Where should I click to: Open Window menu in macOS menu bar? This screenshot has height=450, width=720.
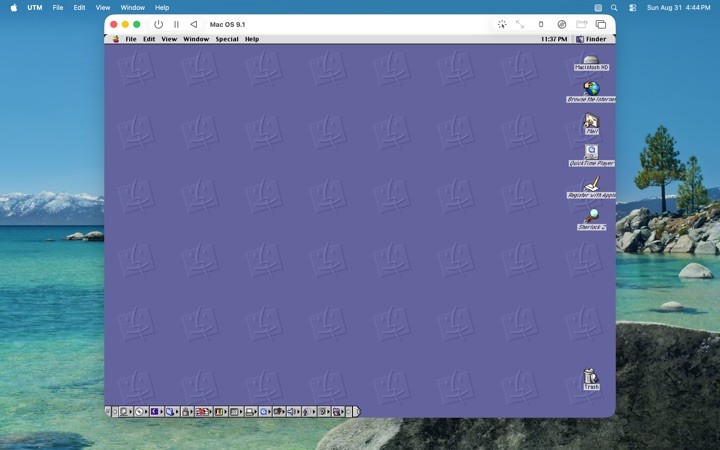tap(133, 7)
